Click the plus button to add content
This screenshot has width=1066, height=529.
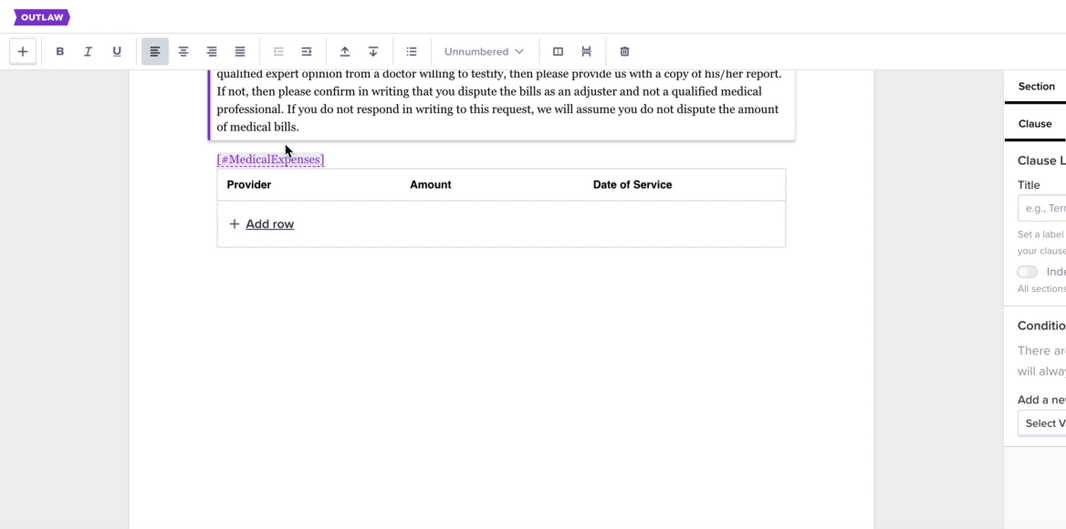(23, 52)
